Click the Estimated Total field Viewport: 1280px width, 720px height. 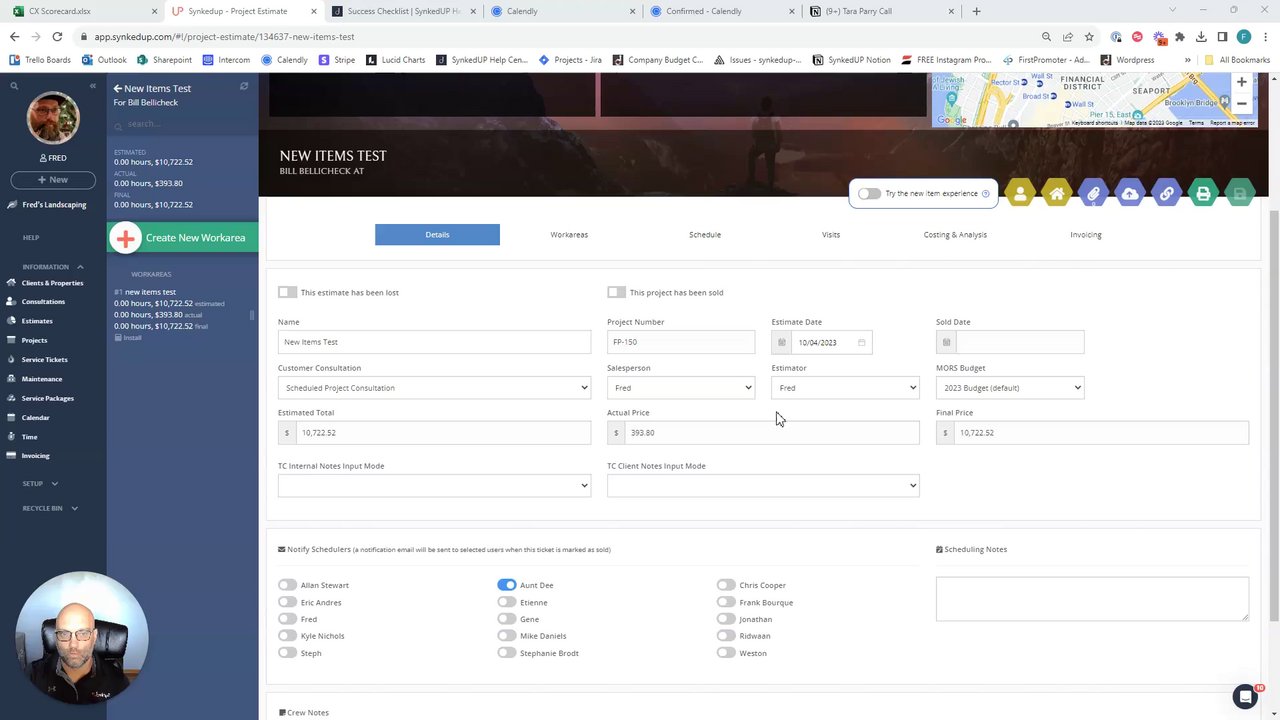[435, 433]
